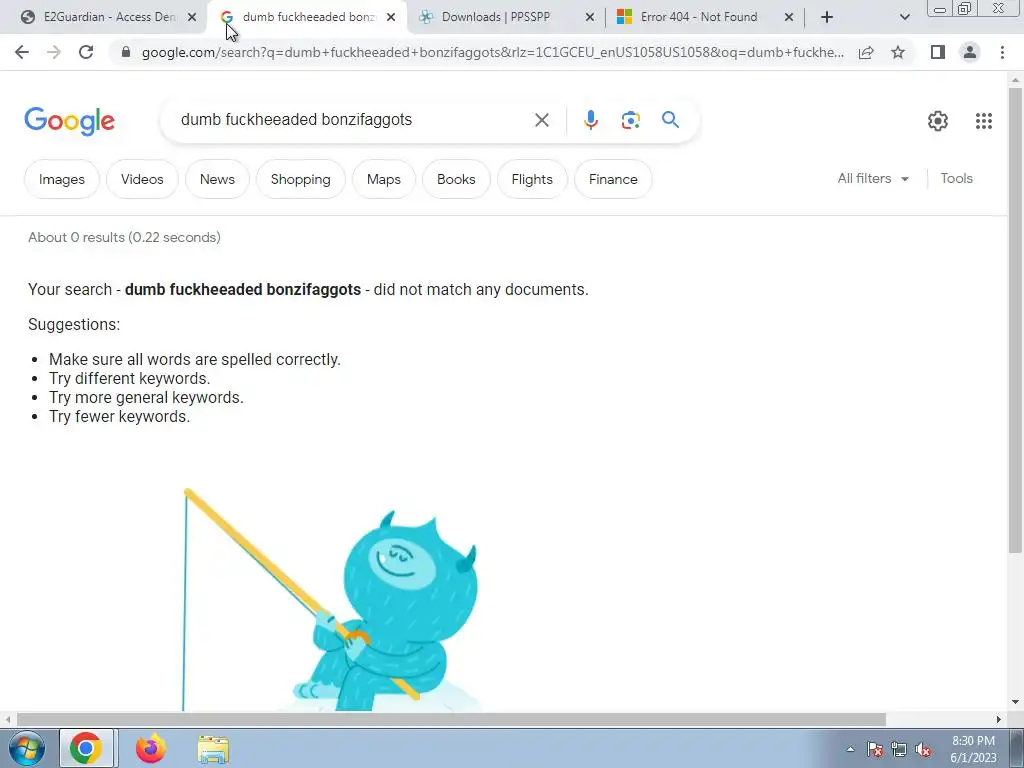This screenshot has height=768, width=1024.
Task: Click the scroll down arrow on the vertical scrollbar
Action: (x=1016, y=703)
